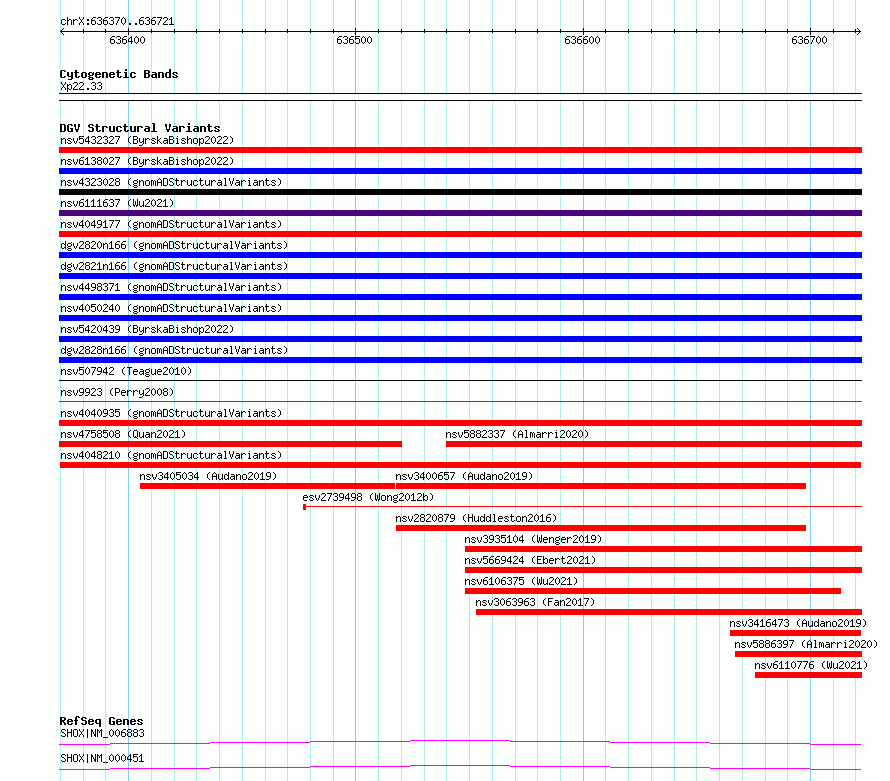Select the red bar under nsv3405034
The height and width of the screenshot is (781, 890).
[x=267, y=486]
